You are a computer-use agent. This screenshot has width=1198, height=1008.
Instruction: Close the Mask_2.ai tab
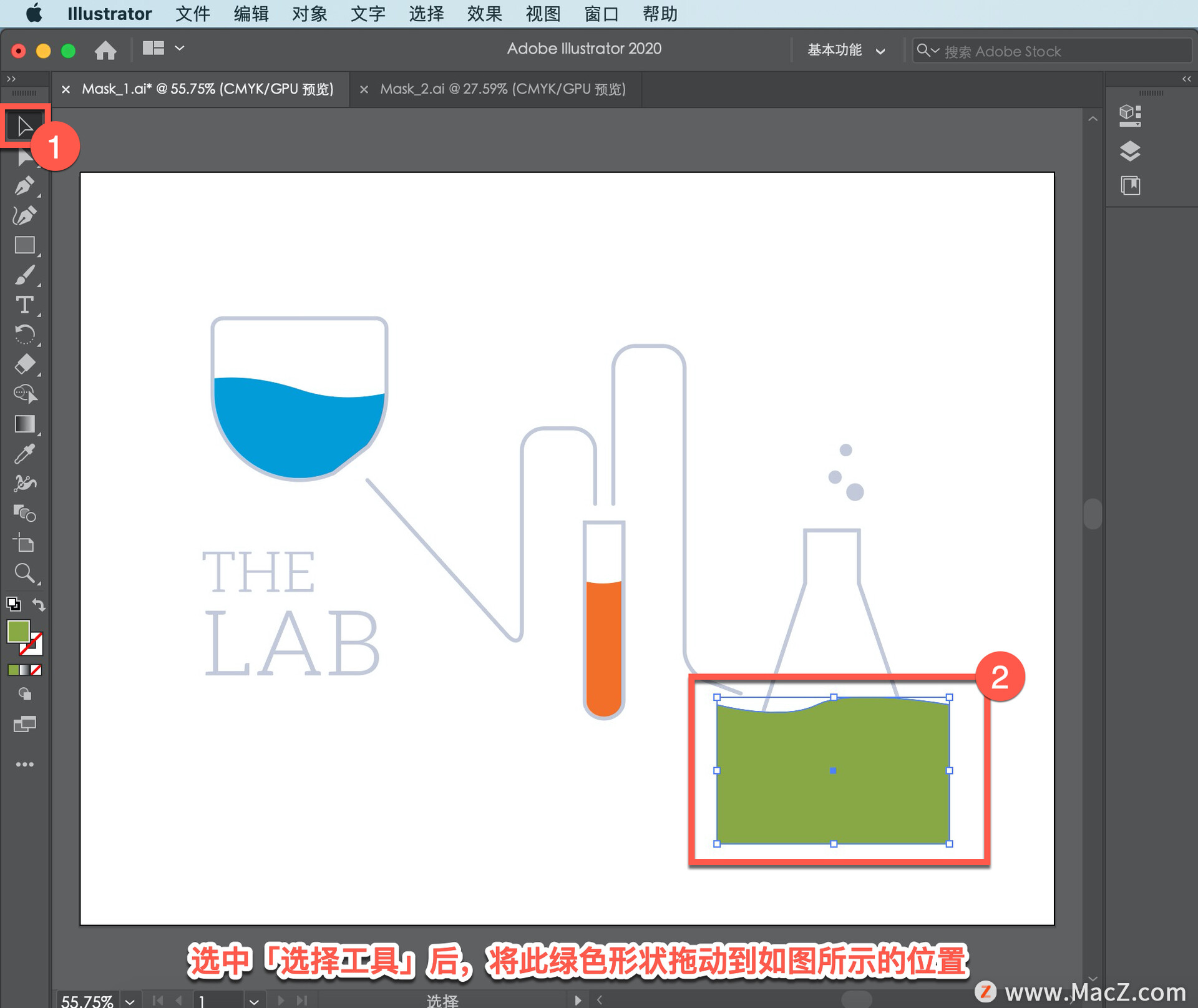click(364, 89)
